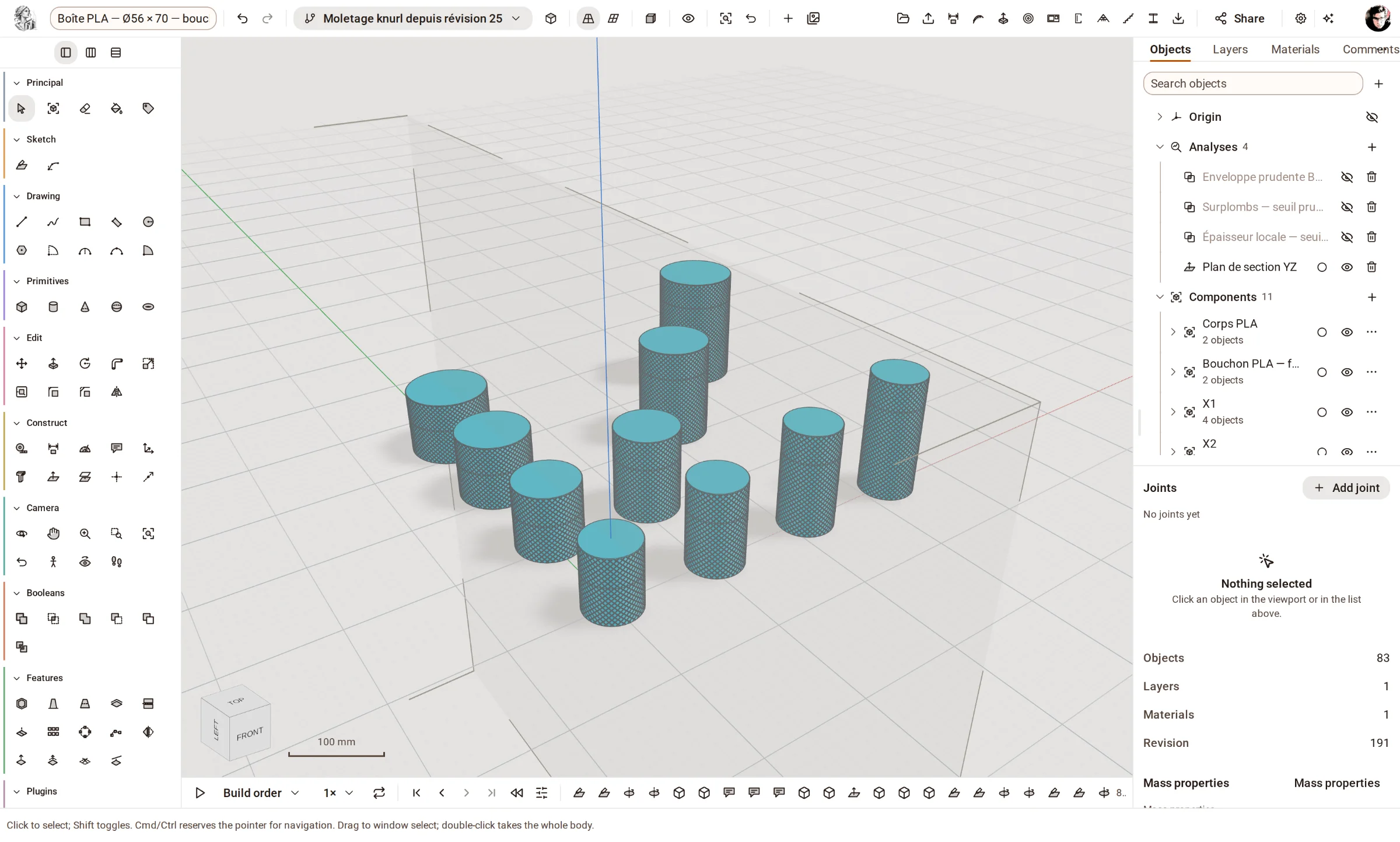Insert a cone primitive
The image size is (1400, 842).
tap(85, 307)
